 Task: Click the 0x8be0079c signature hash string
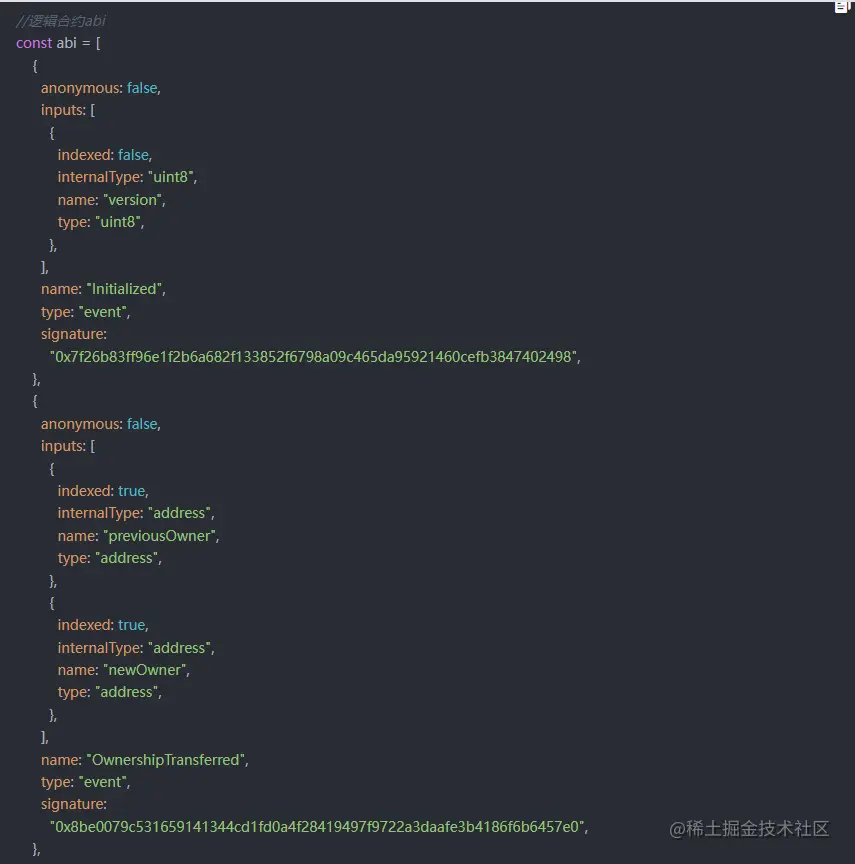coord(319,827)
